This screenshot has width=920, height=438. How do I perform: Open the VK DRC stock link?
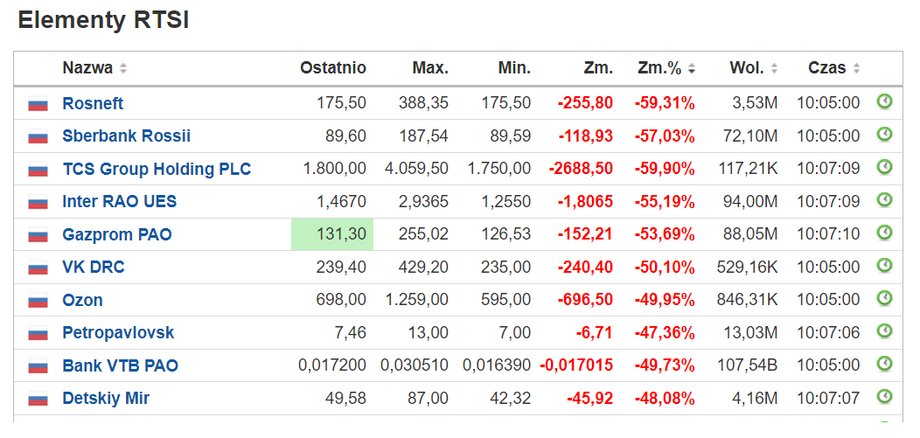[93, 267]
